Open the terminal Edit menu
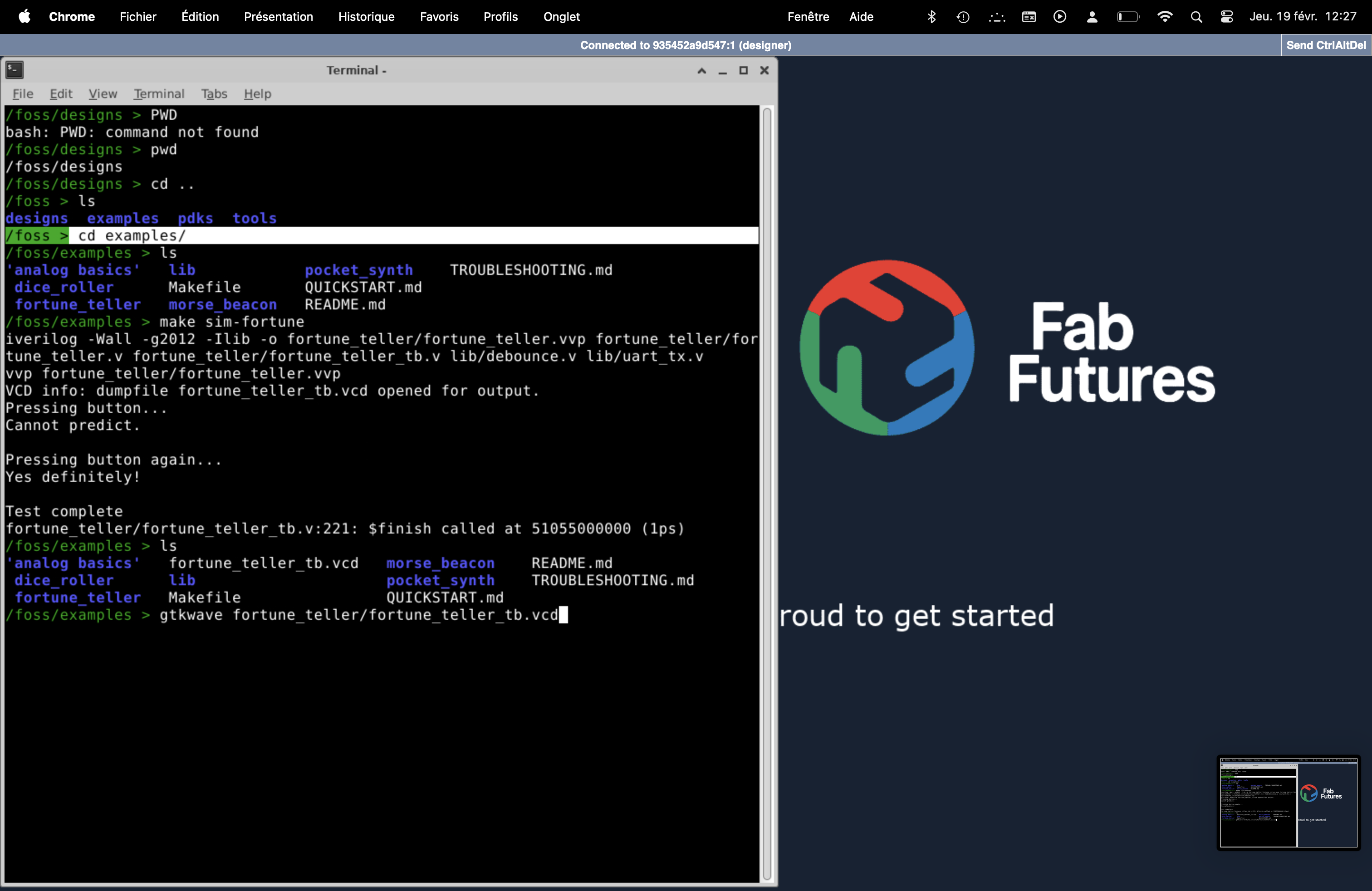Viewport: 1372px width, 891px height. click(x=60, y=93)
